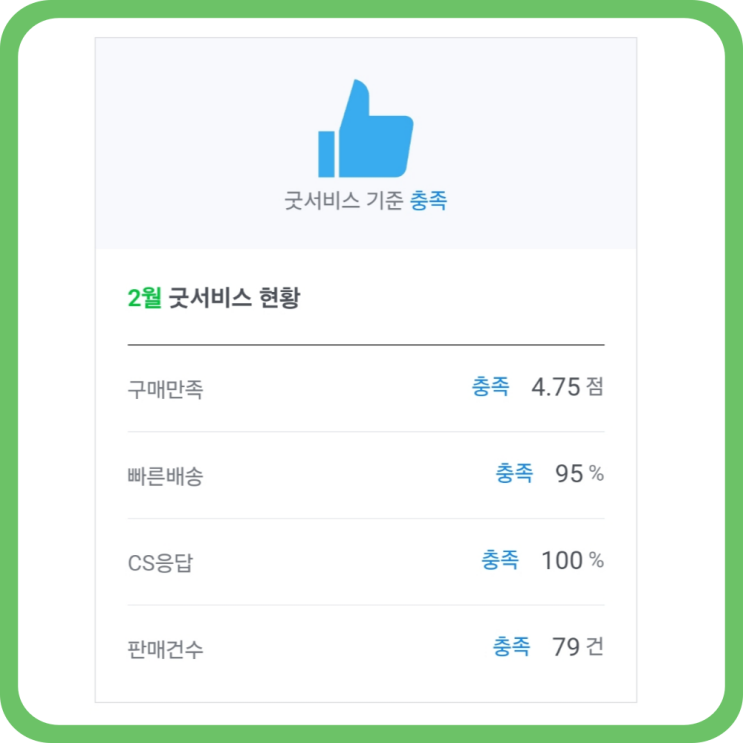Click the 충족 status for 구매만족
The image size is (743, 743).
pos(490,387)
